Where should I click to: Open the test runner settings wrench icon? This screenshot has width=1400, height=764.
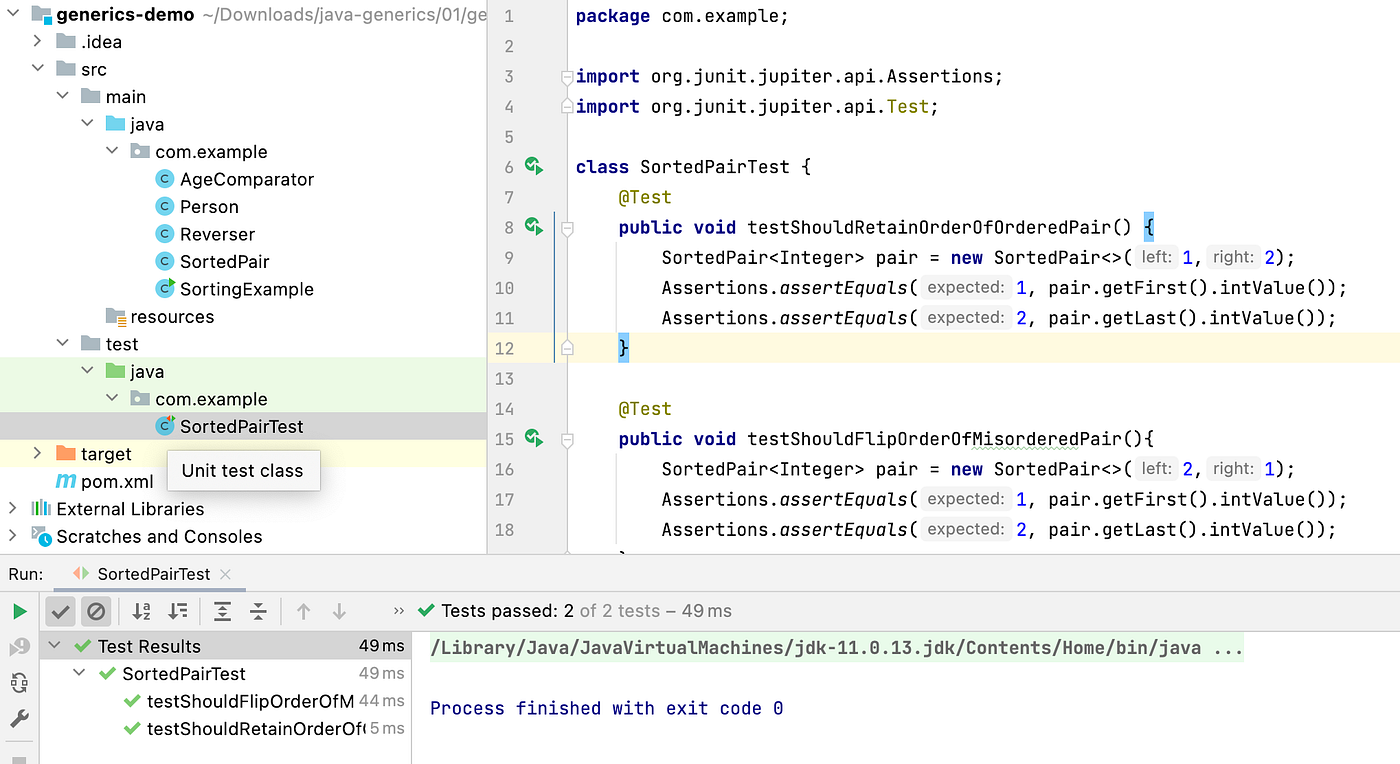pyautogui.click(x=17, y=718)
